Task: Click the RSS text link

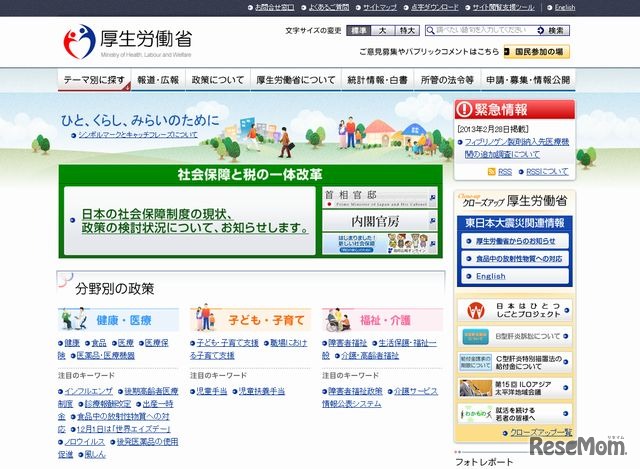Action: point(505,172)
